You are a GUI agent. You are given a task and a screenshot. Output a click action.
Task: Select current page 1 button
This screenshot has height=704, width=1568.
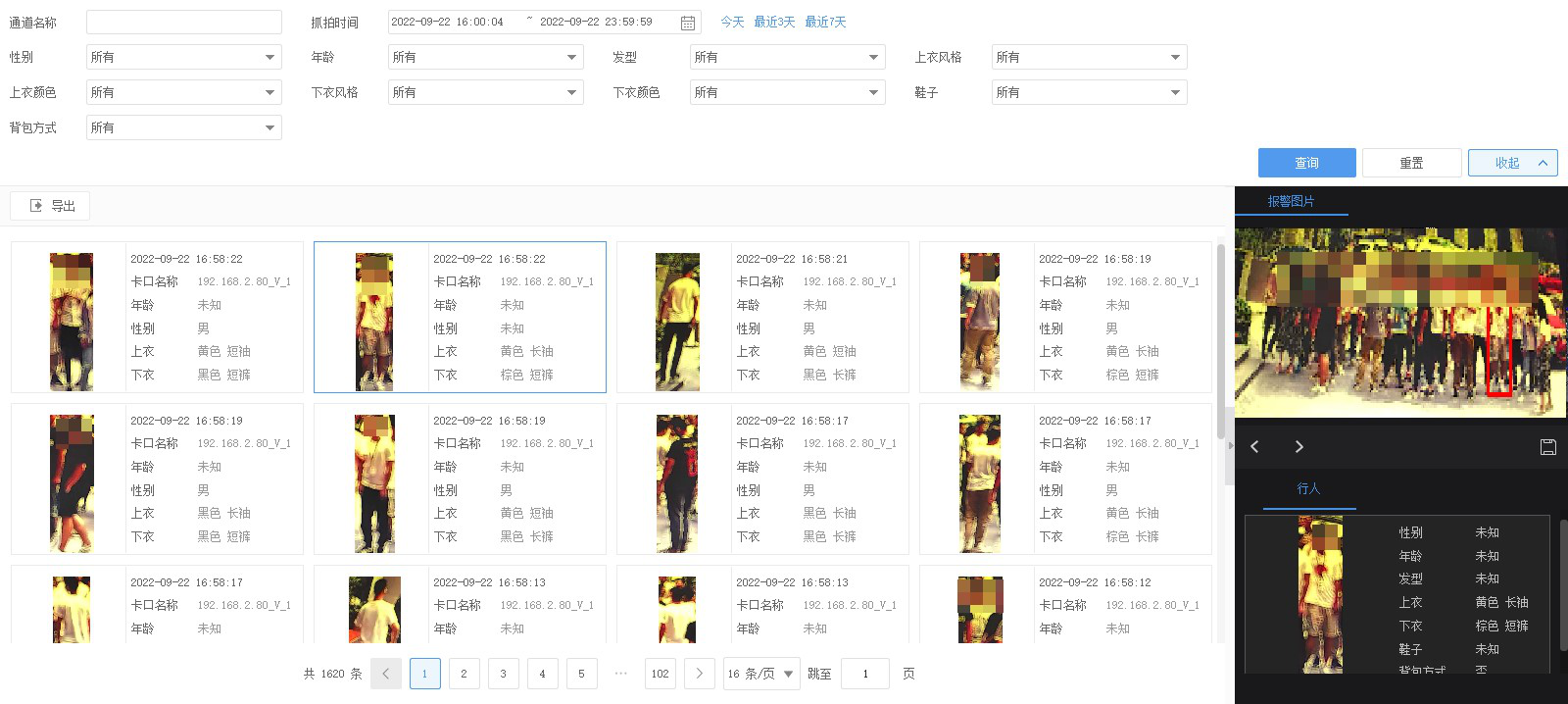pos(424,674)
